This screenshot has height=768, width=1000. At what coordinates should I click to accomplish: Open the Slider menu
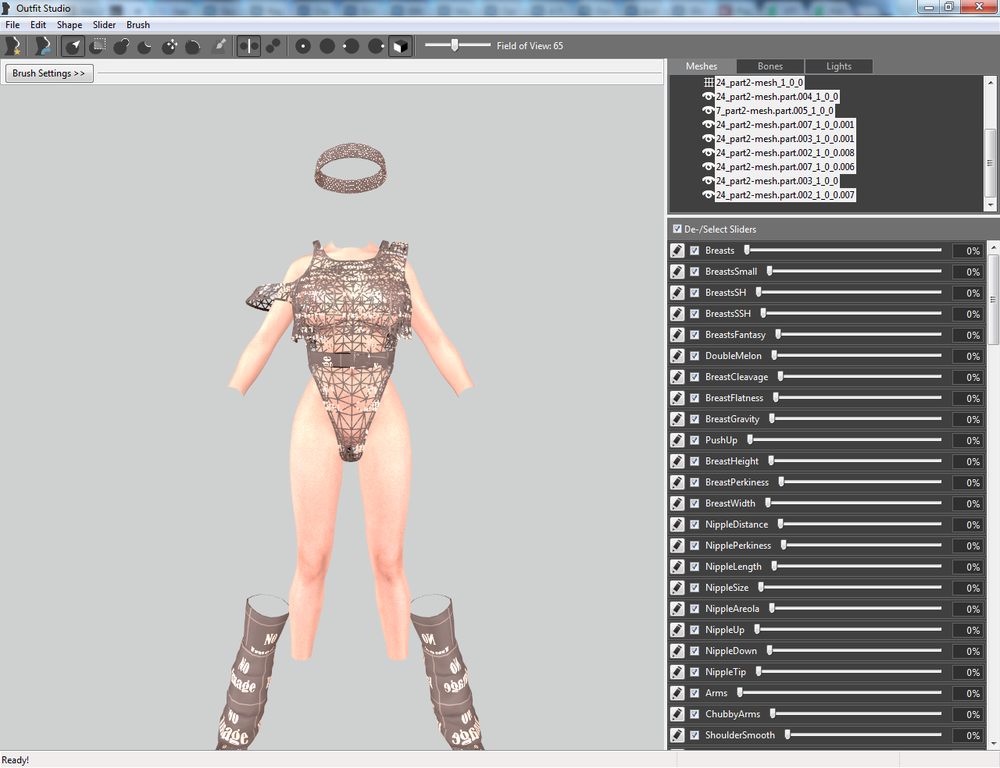104,25
